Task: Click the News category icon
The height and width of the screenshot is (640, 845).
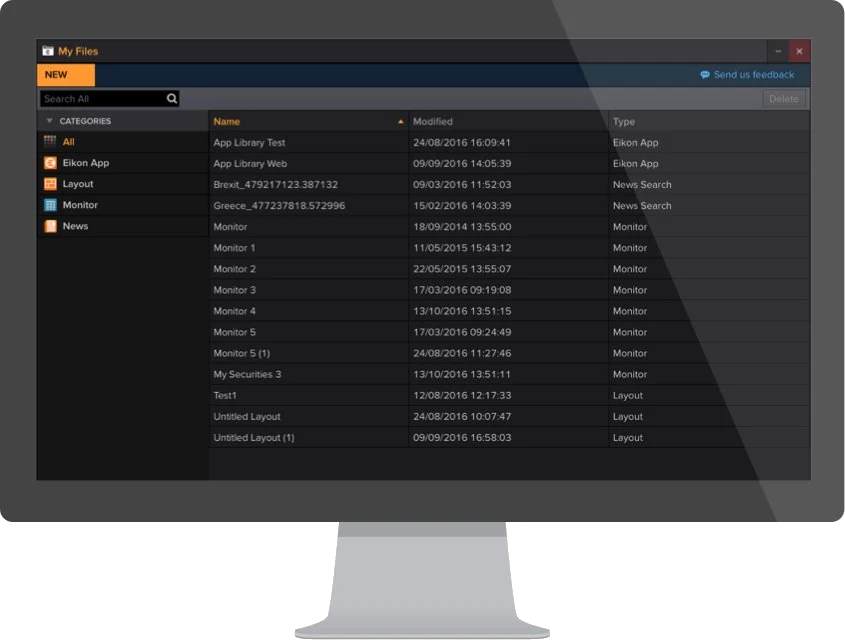Action: [50, 226]
